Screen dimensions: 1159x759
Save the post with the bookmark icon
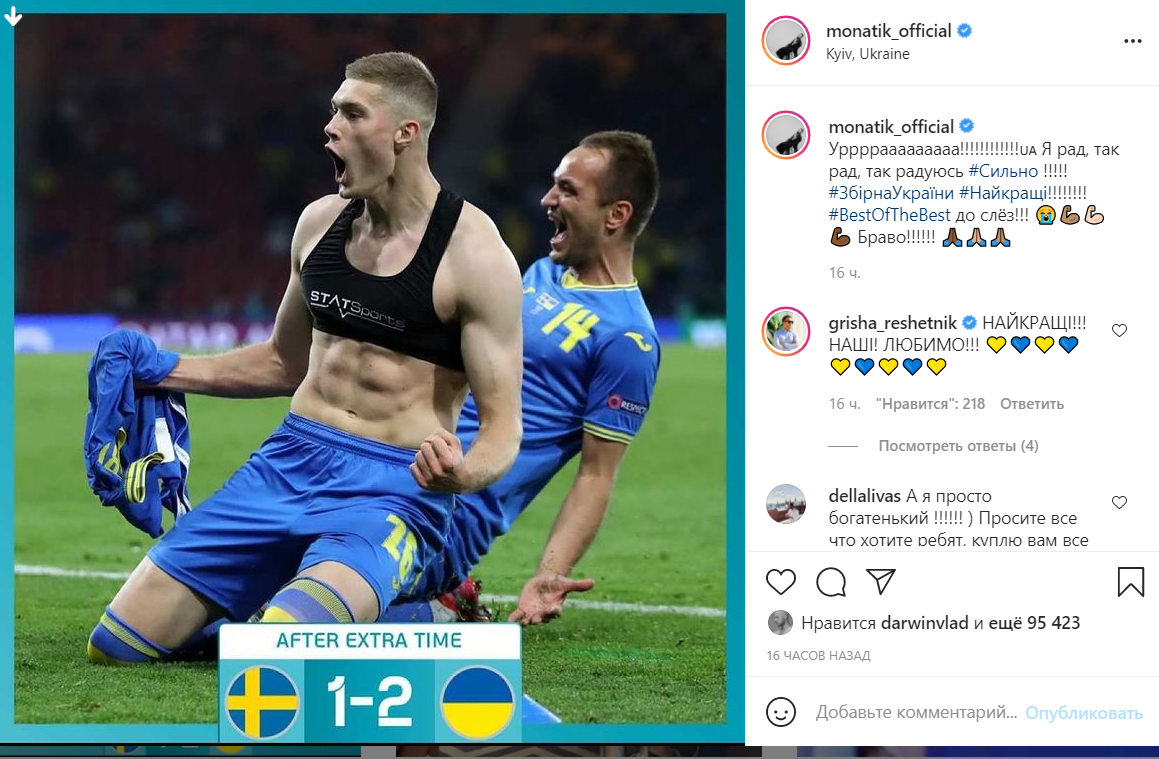coord(1130,582)
